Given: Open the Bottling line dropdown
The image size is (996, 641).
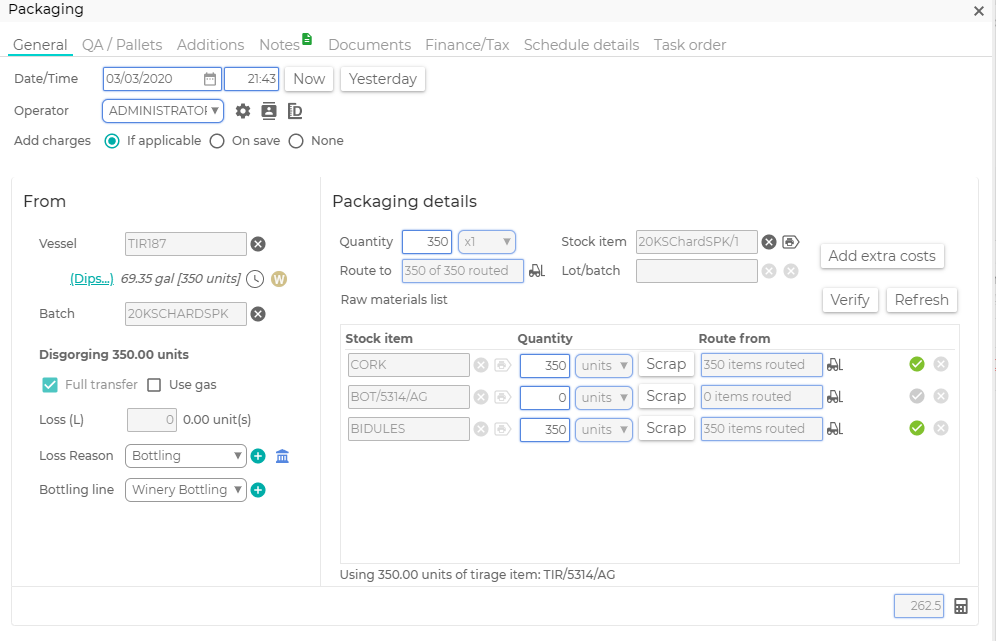Looking at the screenshot, I should (185, 490).
